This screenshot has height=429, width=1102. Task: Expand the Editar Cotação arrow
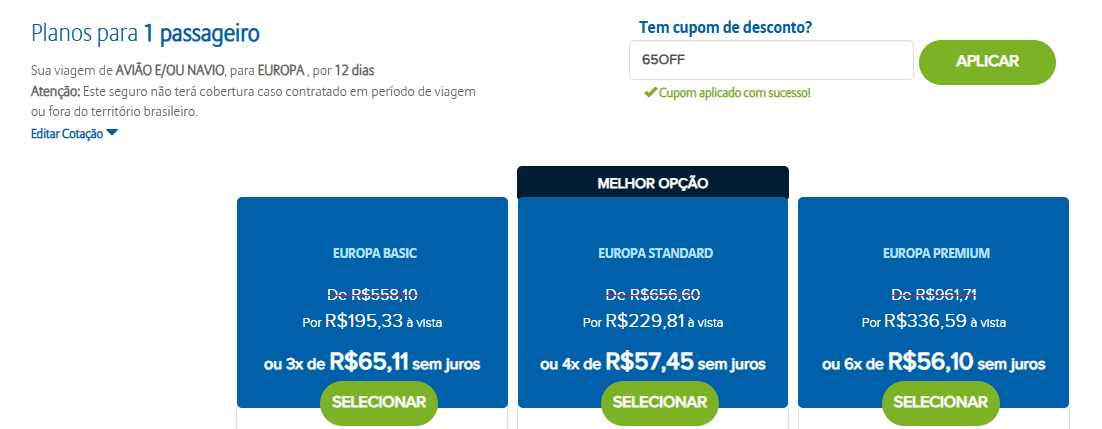tap(112, 133)
